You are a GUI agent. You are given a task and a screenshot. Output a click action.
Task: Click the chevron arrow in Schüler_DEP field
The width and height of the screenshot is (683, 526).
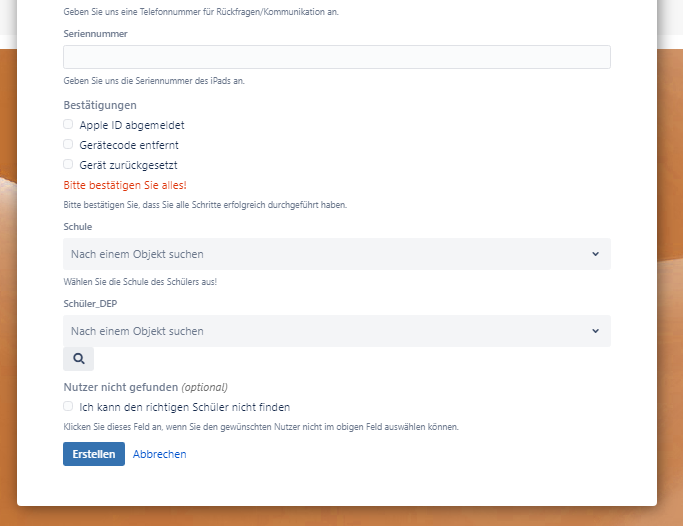click(595, 331)
